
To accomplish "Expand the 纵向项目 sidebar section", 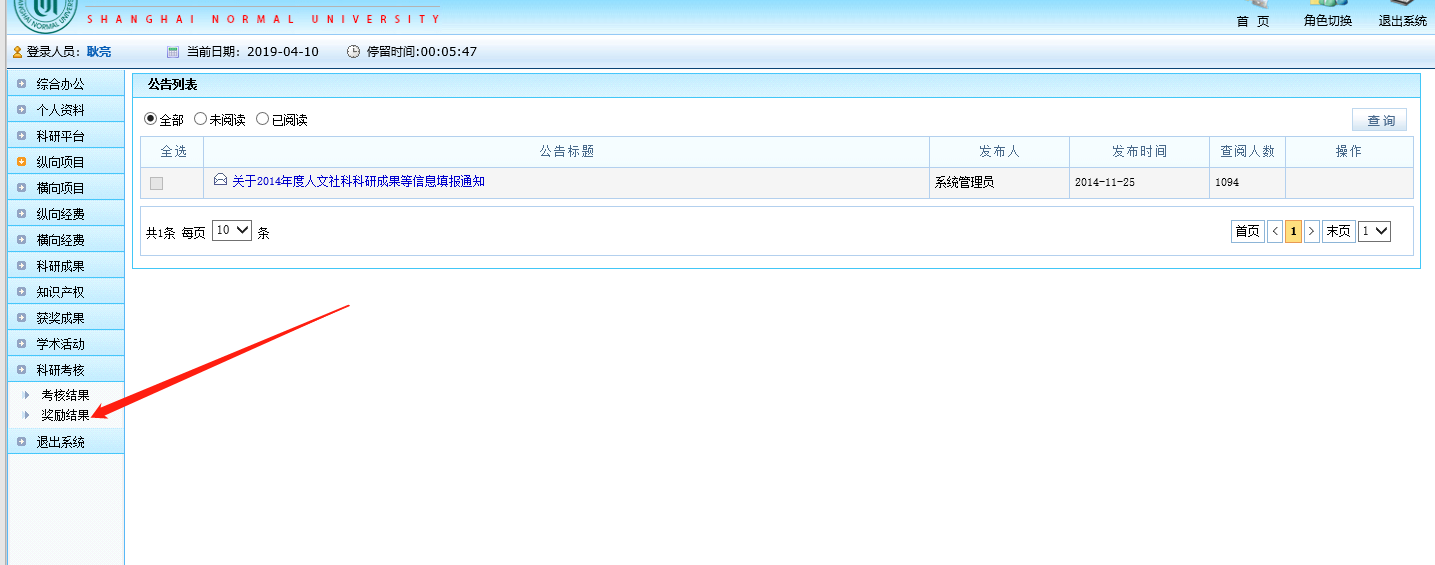I will pyautogui.click(x=61, y=162).
